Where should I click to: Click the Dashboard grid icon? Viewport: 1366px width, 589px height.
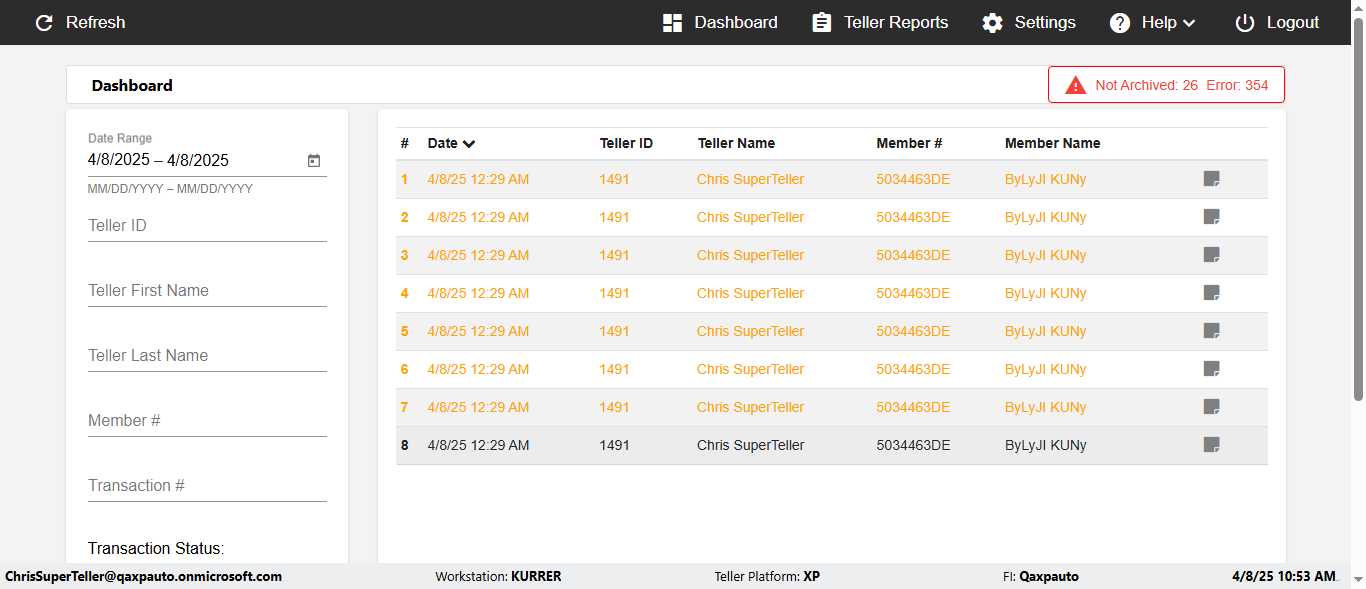tap(672, 23)
